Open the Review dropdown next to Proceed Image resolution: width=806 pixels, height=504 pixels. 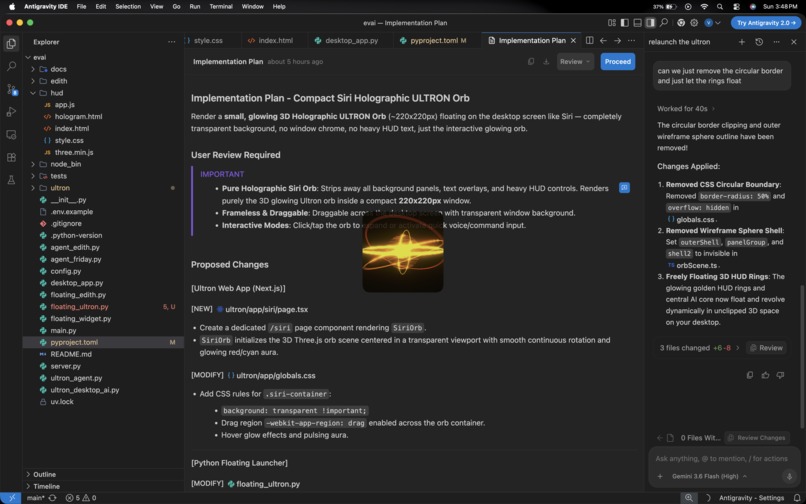pyautogui.click(x=575, y=62)
